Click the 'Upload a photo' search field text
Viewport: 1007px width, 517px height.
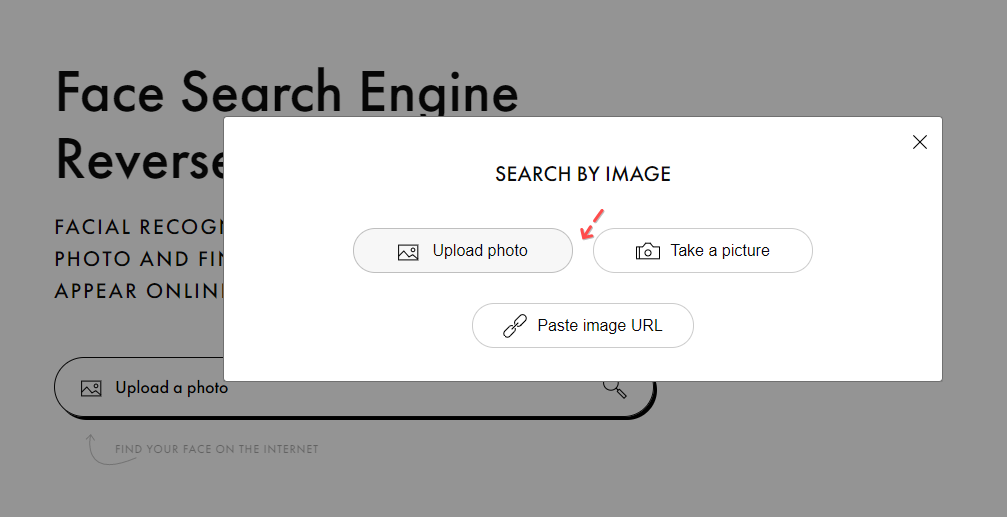pyautogui.click(x=171, y=388)
